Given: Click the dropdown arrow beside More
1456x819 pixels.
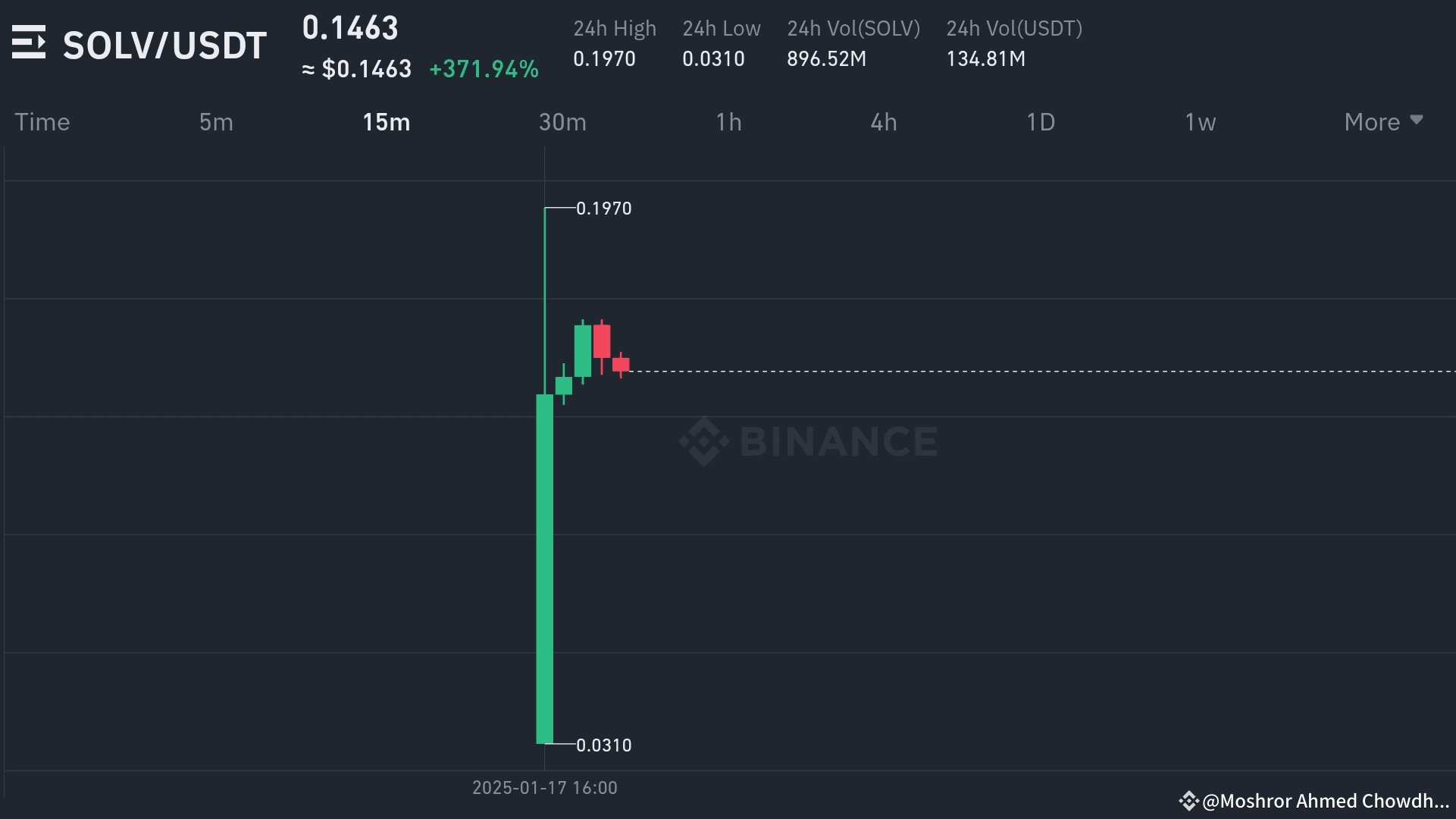Looking at the screenshot, I should tap(1416, 121).
